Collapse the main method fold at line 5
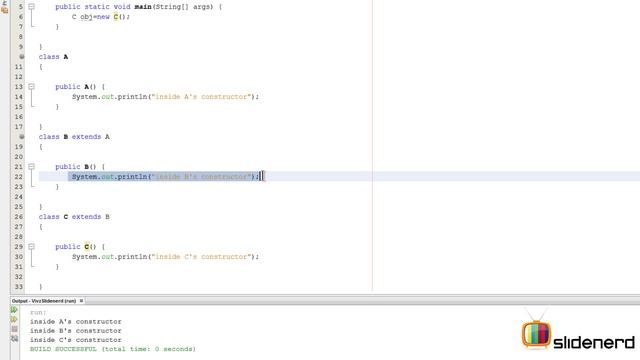 pyautogui.click(x=31, y=7)
